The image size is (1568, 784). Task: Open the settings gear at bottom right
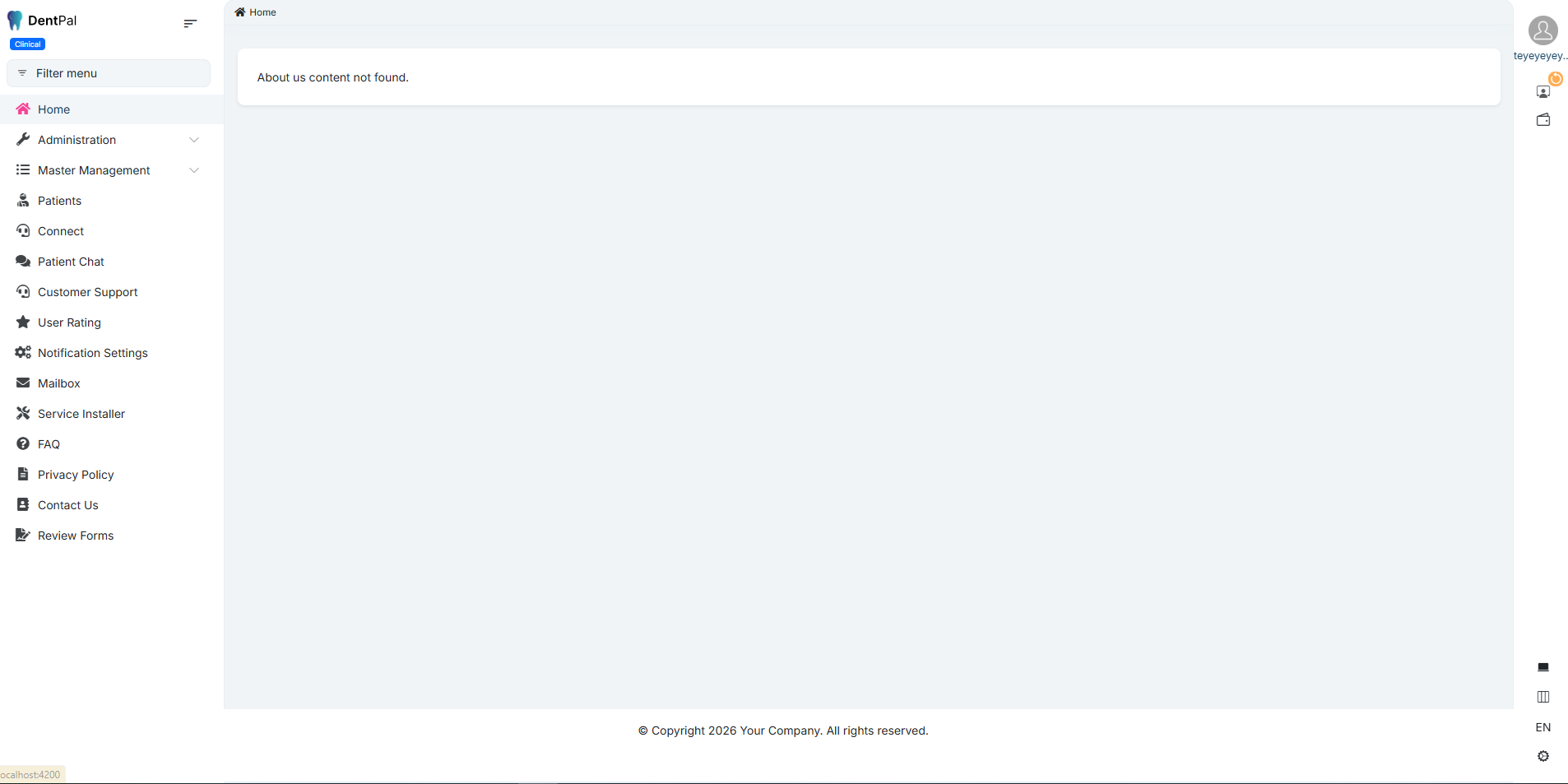coord(1542,756)
